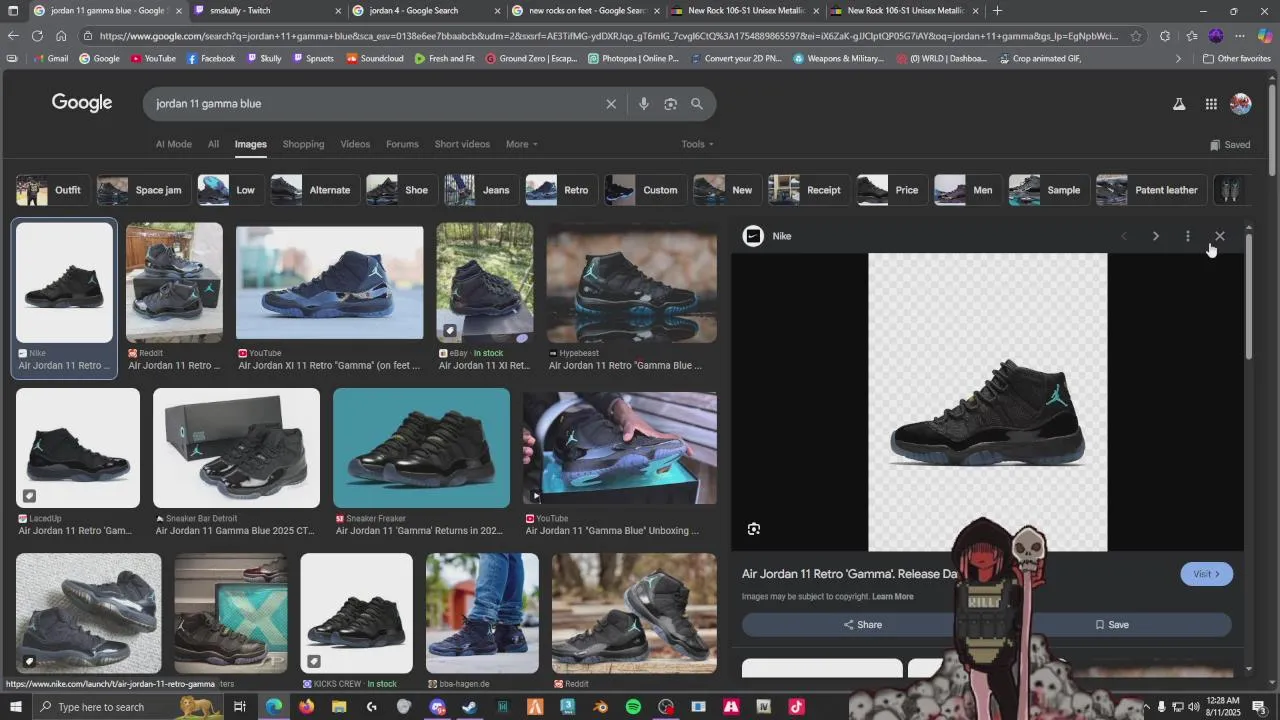This screenshot has width=1280, height=720.
Task: Start voice search with microphone icon
Action: (644, 104)
